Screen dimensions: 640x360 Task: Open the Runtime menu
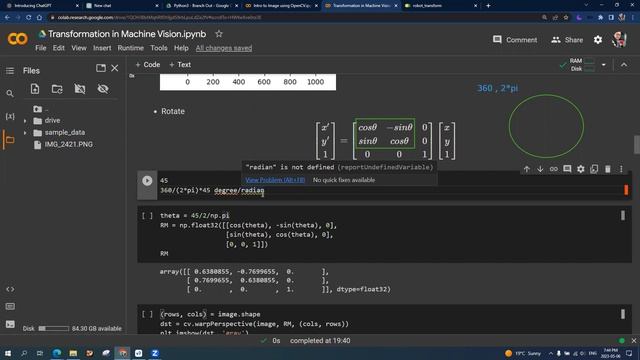click(131, 48)
